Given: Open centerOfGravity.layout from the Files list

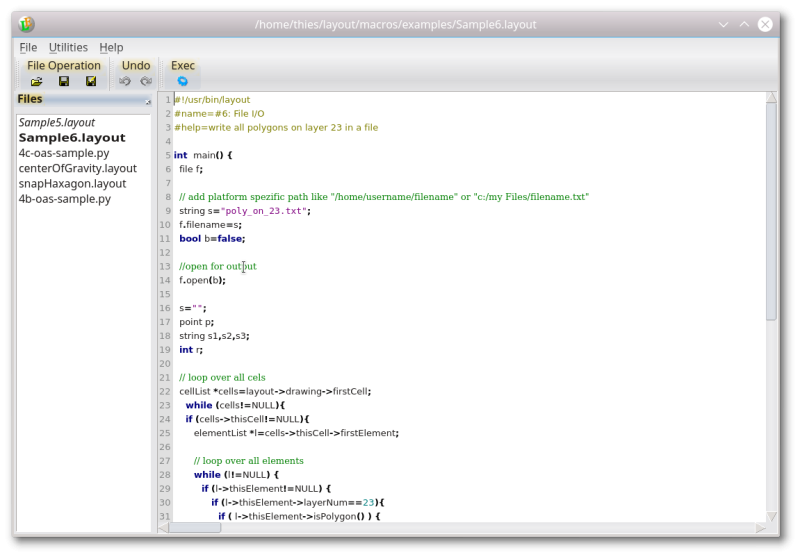Looking at the screenshot, I should pos(78,168).
